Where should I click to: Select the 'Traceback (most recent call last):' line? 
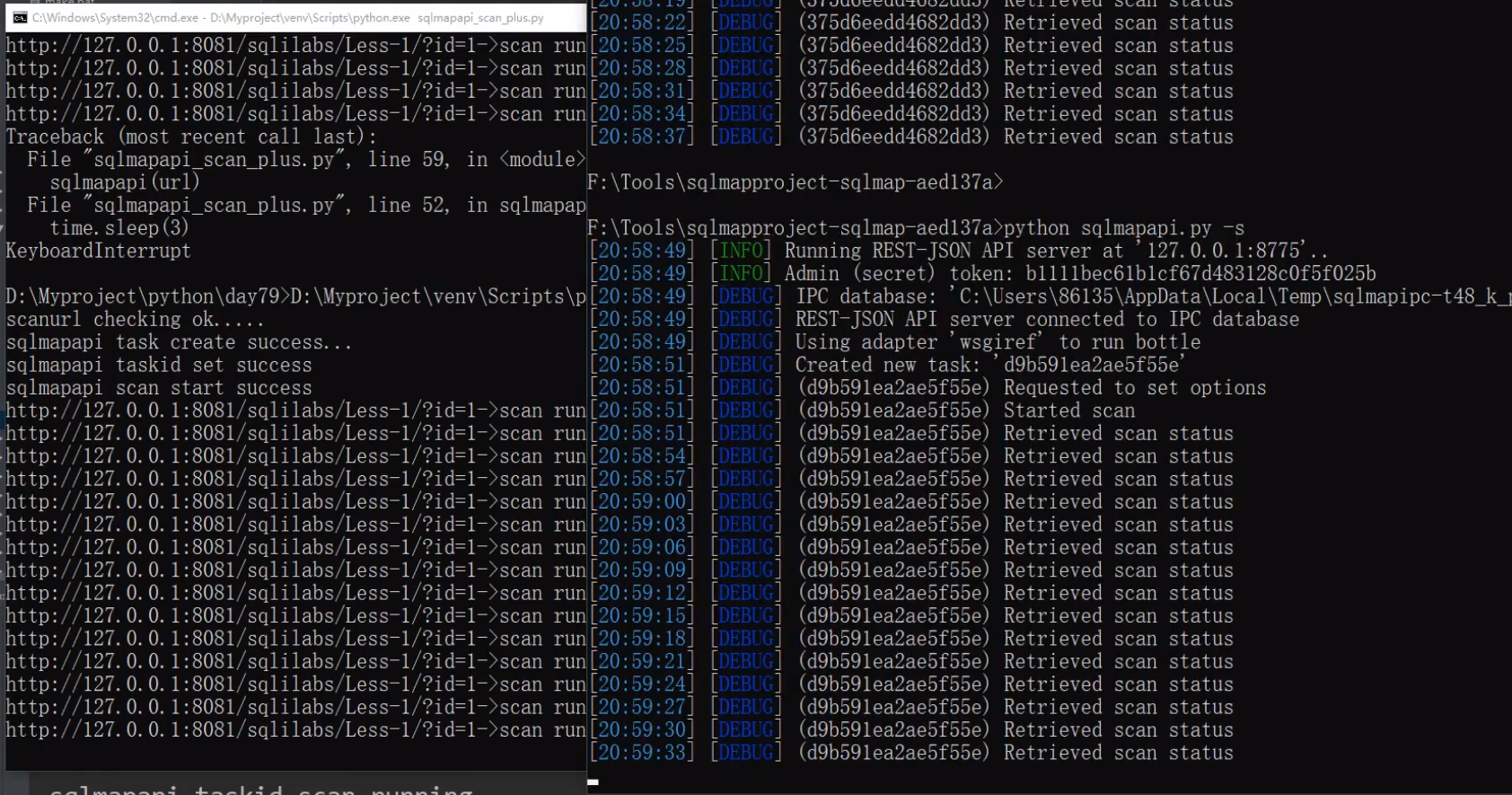(x=191, y=137)
